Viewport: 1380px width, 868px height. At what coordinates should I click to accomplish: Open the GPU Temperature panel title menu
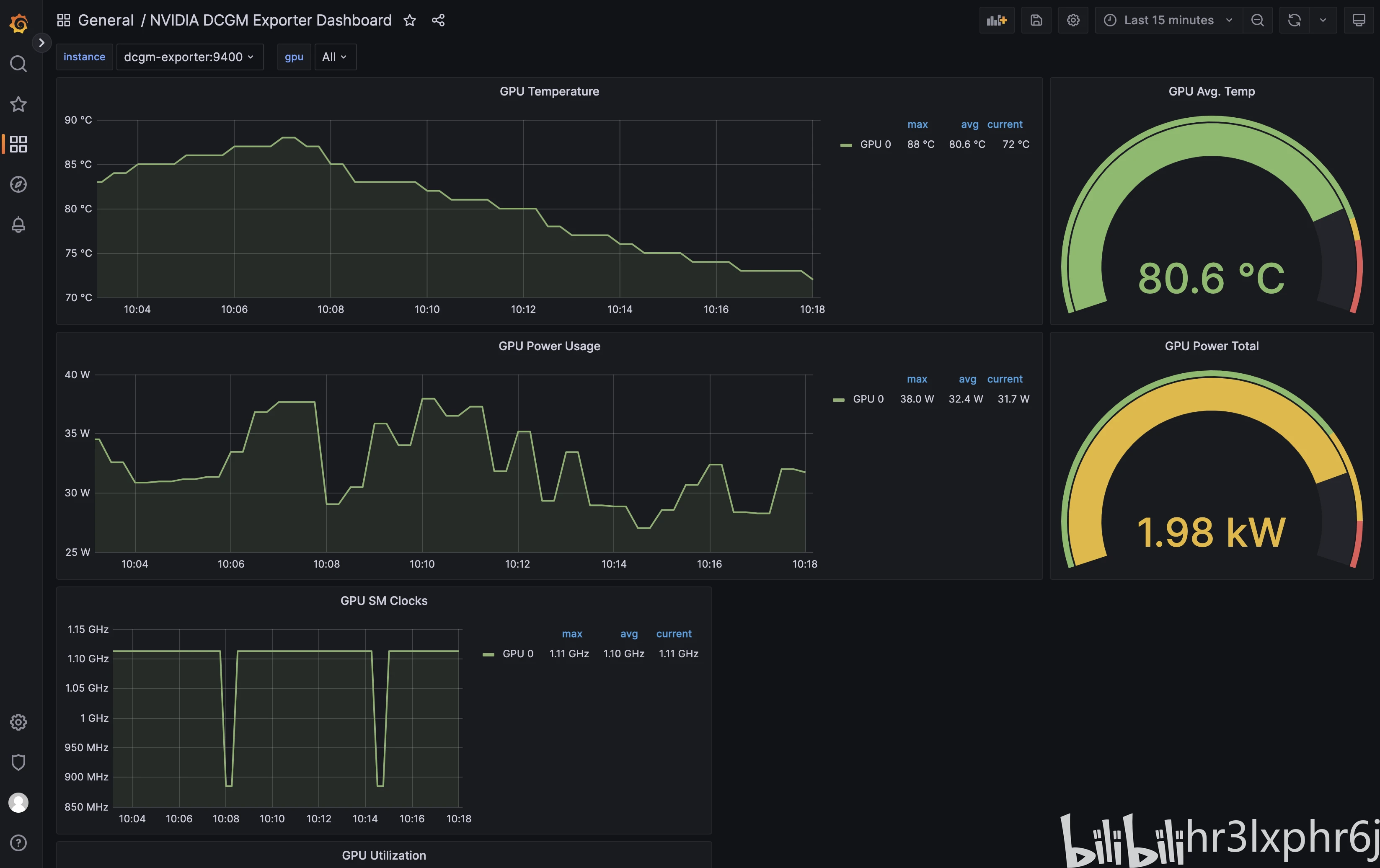549,91
